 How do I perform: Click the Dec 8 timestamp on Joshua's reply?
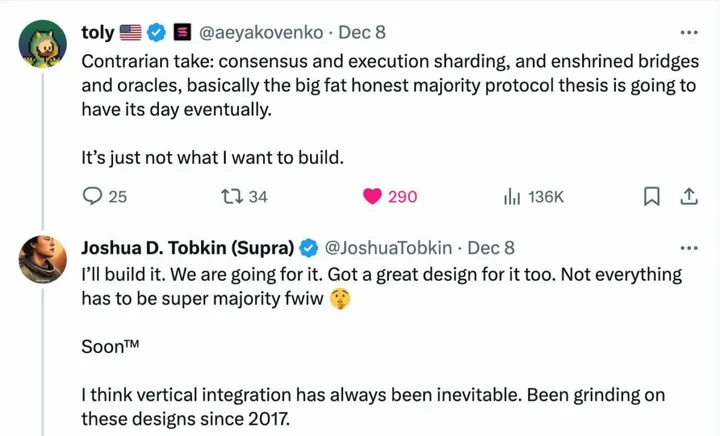pos(491,248)
